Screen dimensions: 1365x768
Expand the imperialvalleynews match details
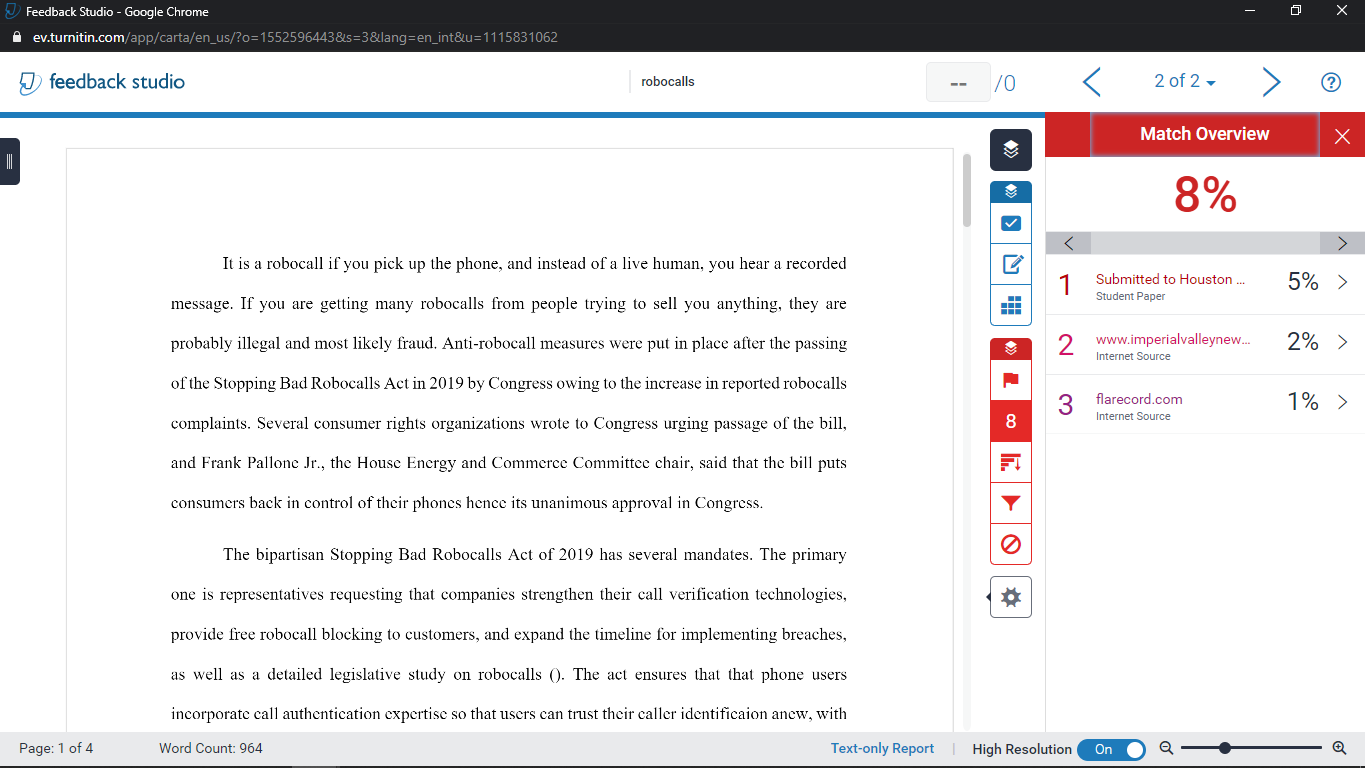pyautogui.click(x=1342, y=343)
